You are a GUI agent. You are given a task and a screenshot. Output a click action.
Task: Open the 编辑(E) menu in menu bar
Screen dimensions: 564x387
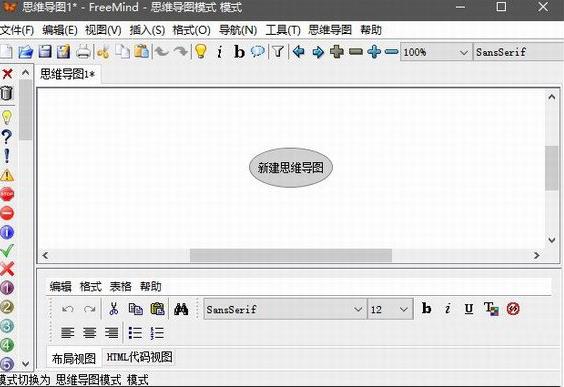tap(59, 30)
